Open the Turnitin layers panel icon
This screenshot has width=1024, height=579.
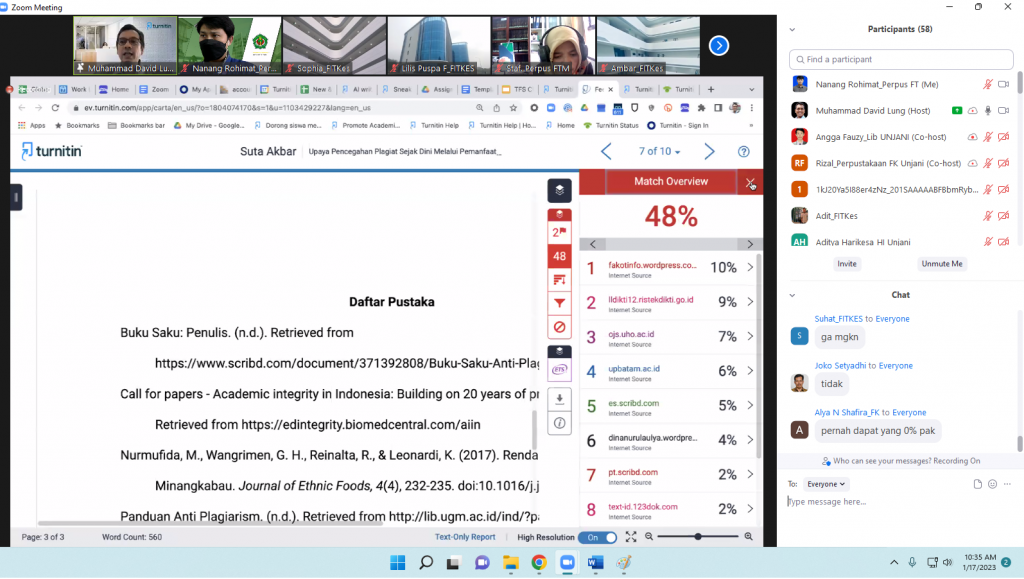click(x=559, y=189)
